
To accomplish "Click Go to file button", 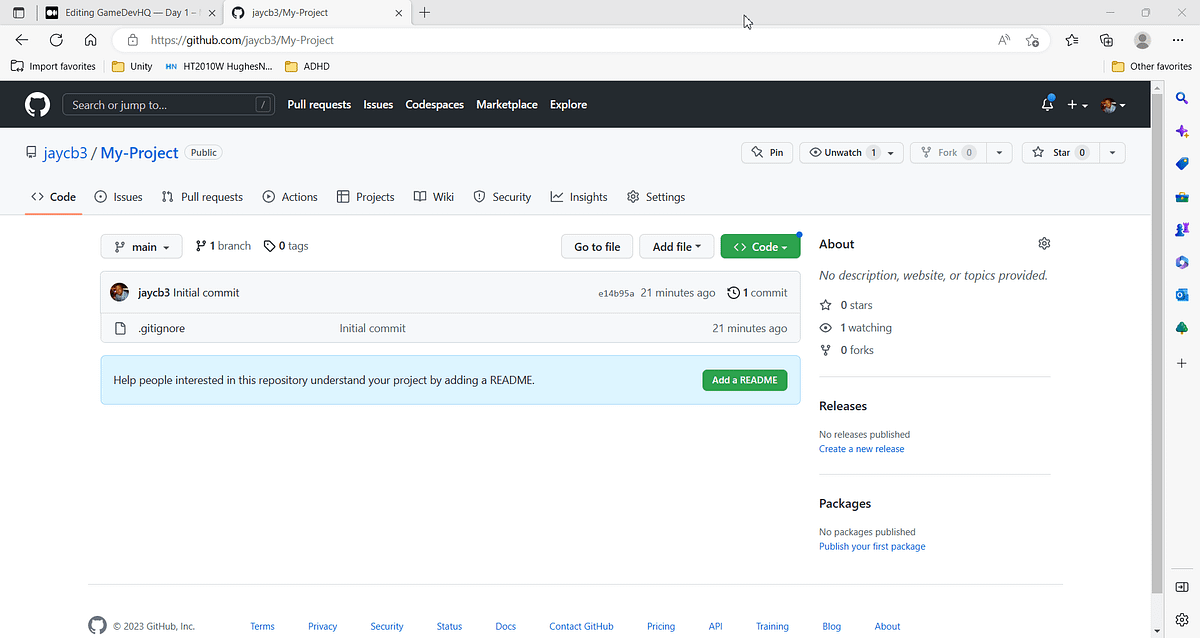I will click(x=597, y=246).
